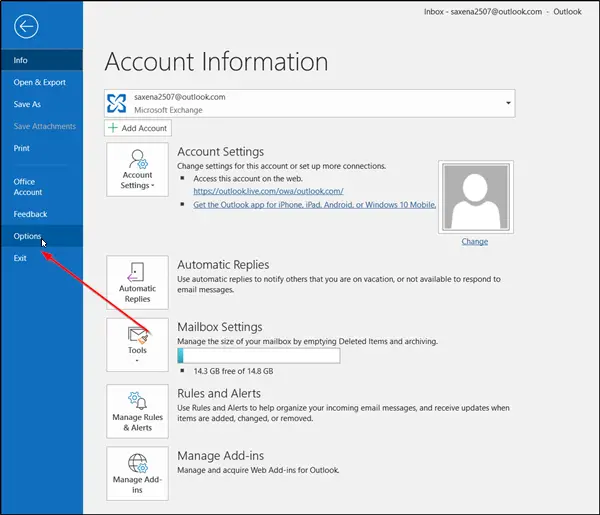The height and width of the screenshot is (515, 600).
Task: Select the Info tab in sidebar
Action: (21, 60)
